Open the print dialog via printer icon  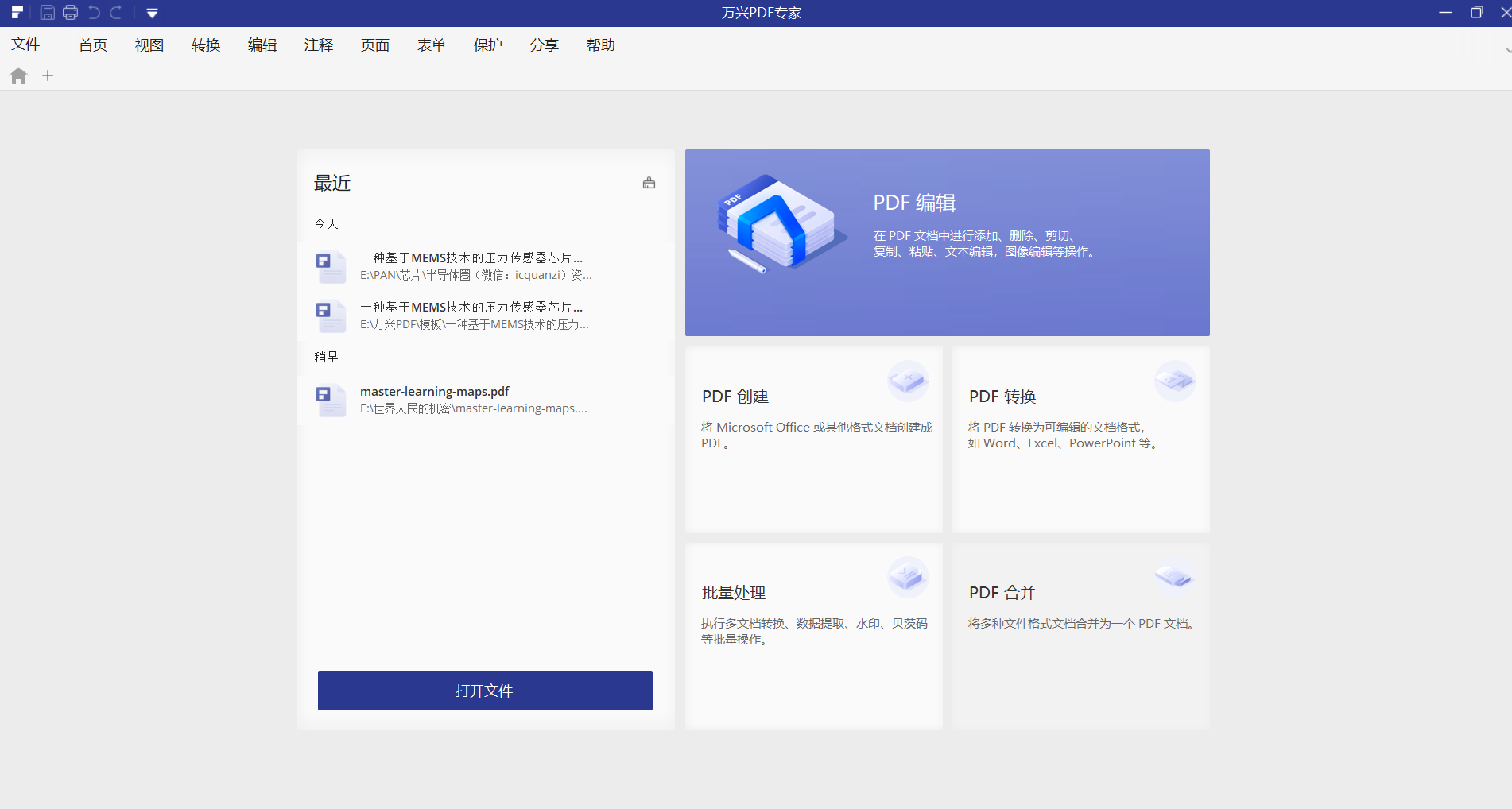tap(70, 12)
